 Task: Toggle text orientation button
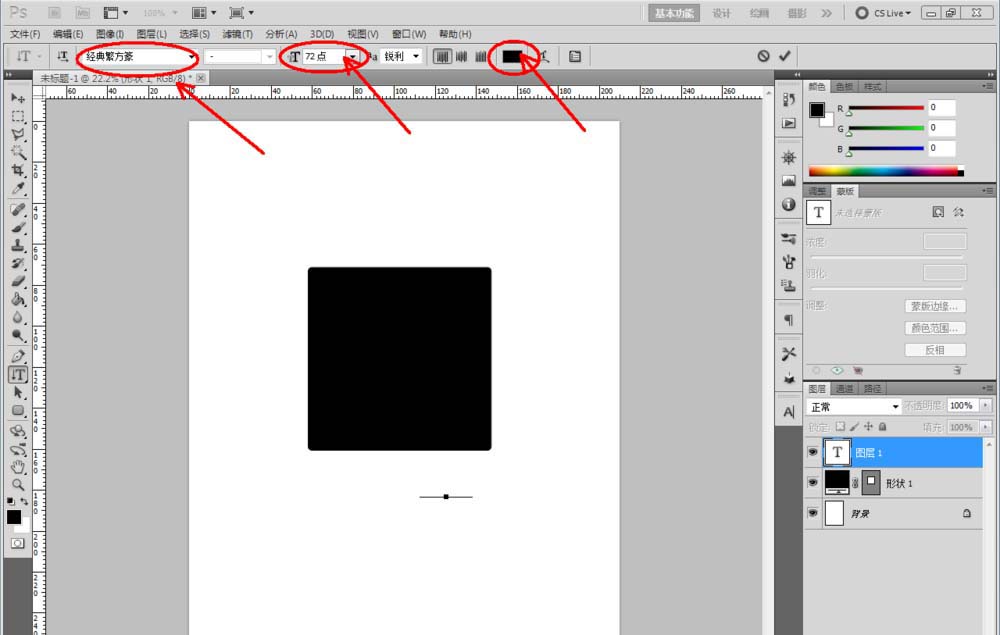click(x=62, y=56)
